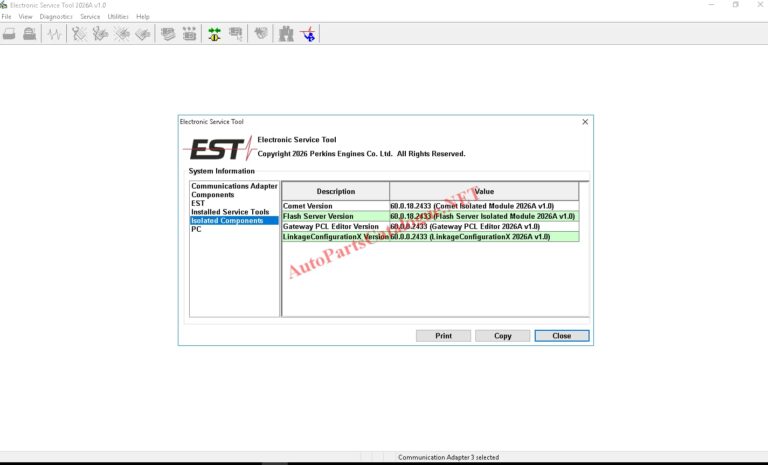
Task: Click the Copy button
Action: point(503,336)
